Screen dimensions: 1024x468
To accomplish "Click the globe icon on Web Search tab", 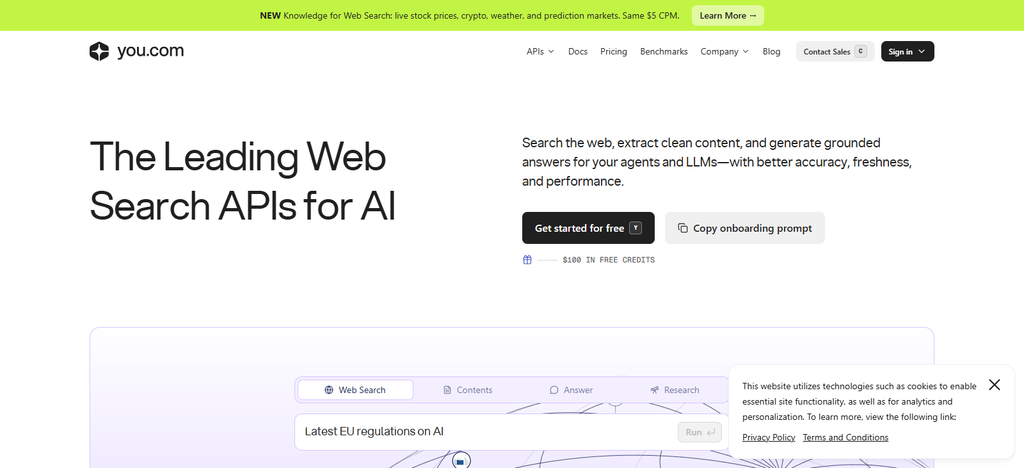I will tap(329, 390).
